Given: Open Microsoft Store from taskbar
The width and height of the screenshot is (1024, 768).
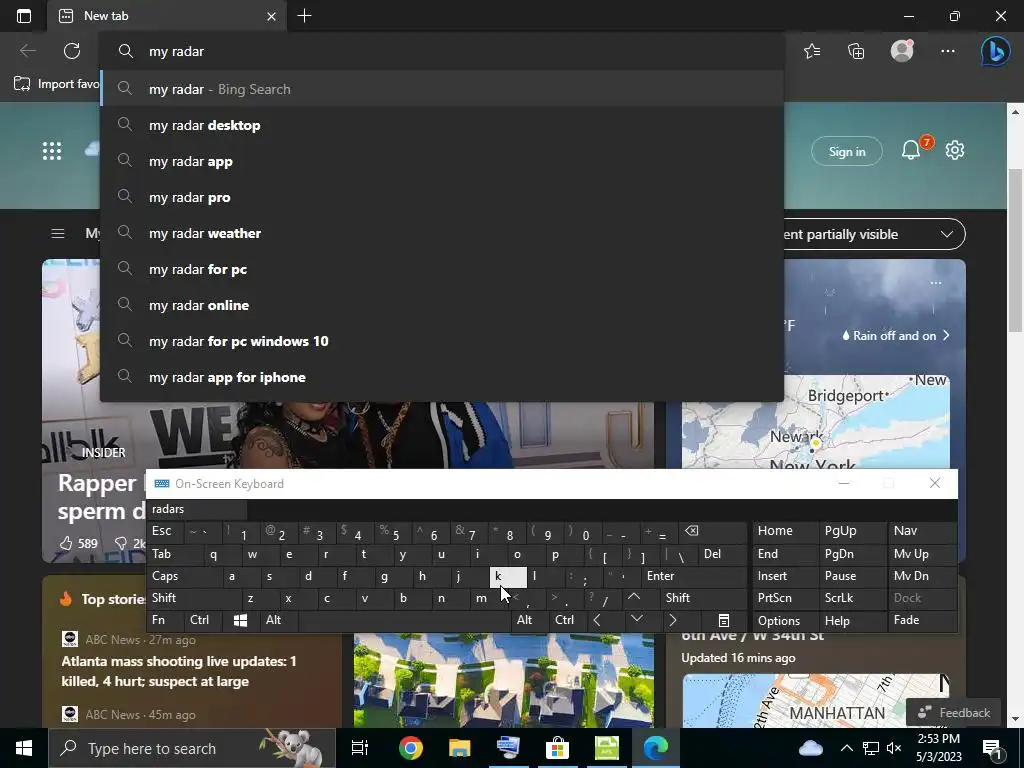Looking at the screenshot, I should click(557, 748).
